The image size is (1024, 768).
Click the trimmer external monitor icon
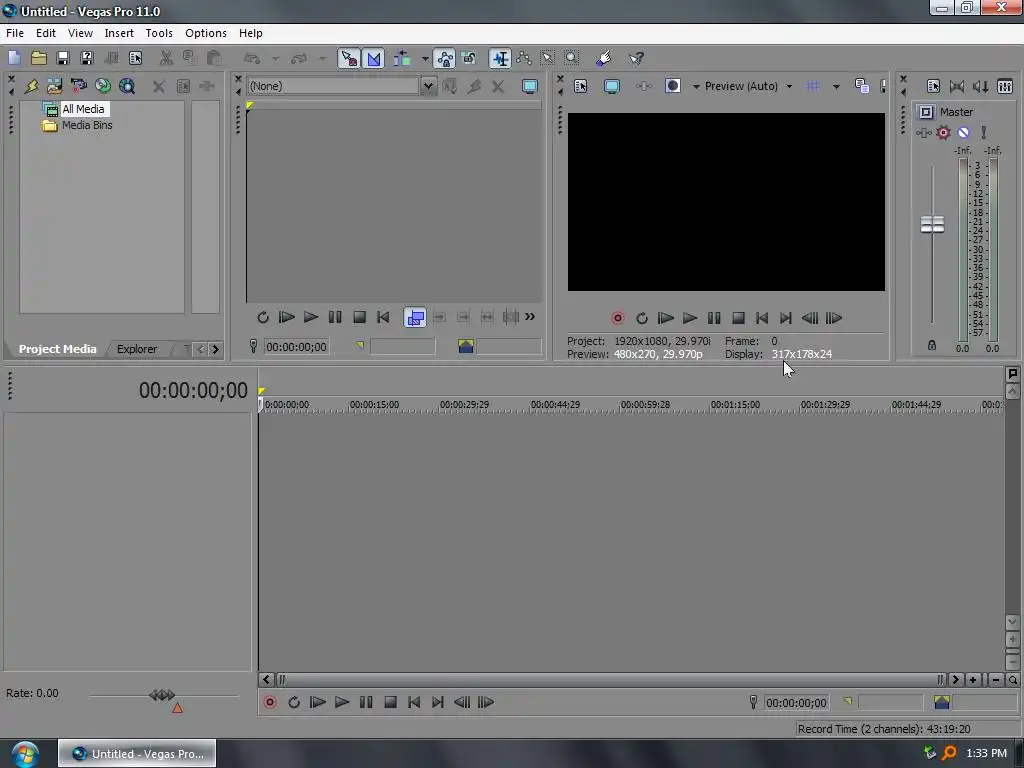(x=530, y=86)
